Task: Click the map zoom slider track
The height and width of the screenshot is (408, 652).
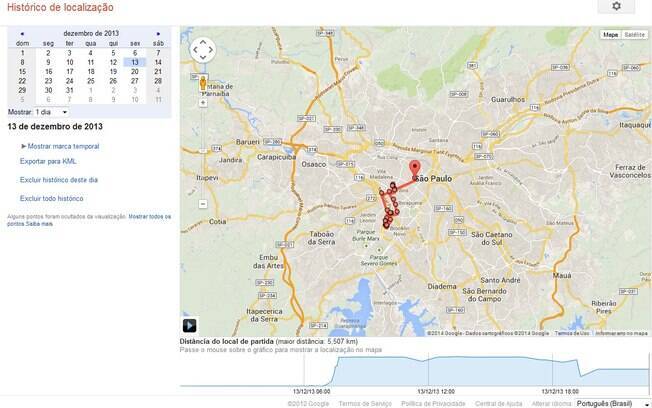Action: tap(203, 153)
